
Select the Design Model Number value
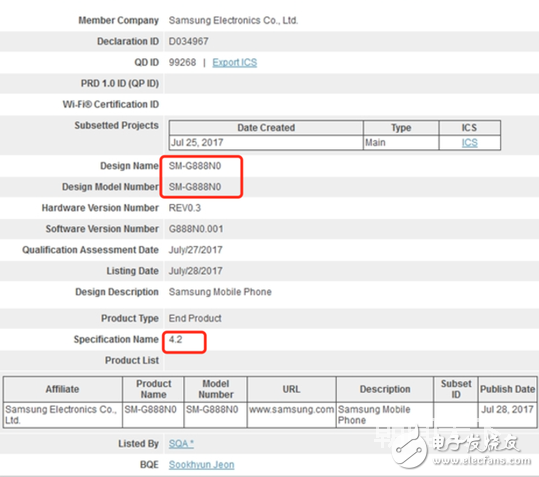pyautogui.click(x=195, y=187)
